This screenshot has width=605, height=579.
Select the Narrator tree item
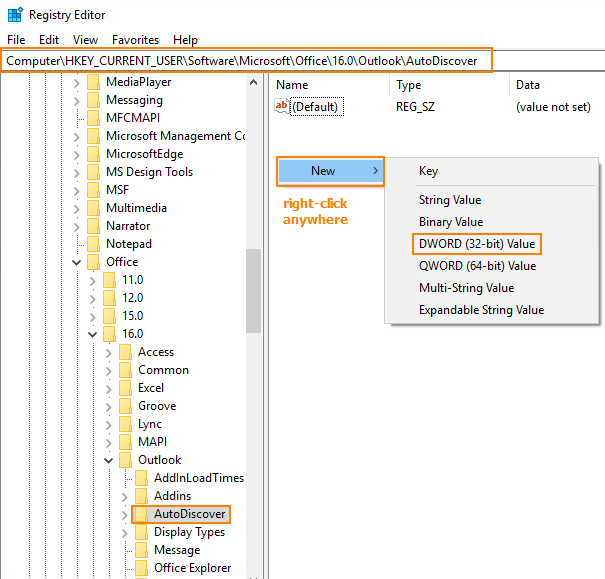point(128,226)
